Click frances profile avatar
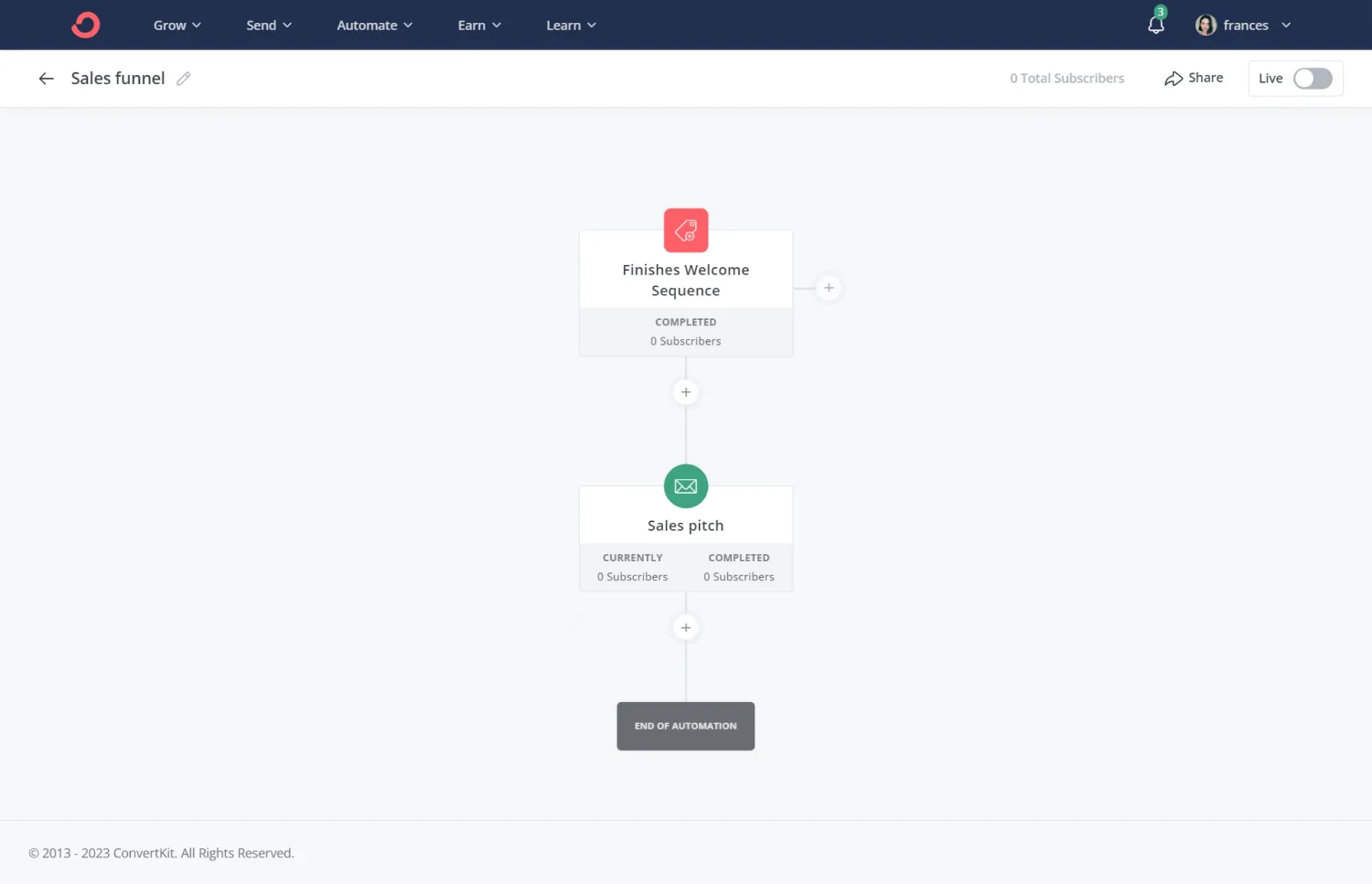1372x884 pixels. [x=1206, y=26]
